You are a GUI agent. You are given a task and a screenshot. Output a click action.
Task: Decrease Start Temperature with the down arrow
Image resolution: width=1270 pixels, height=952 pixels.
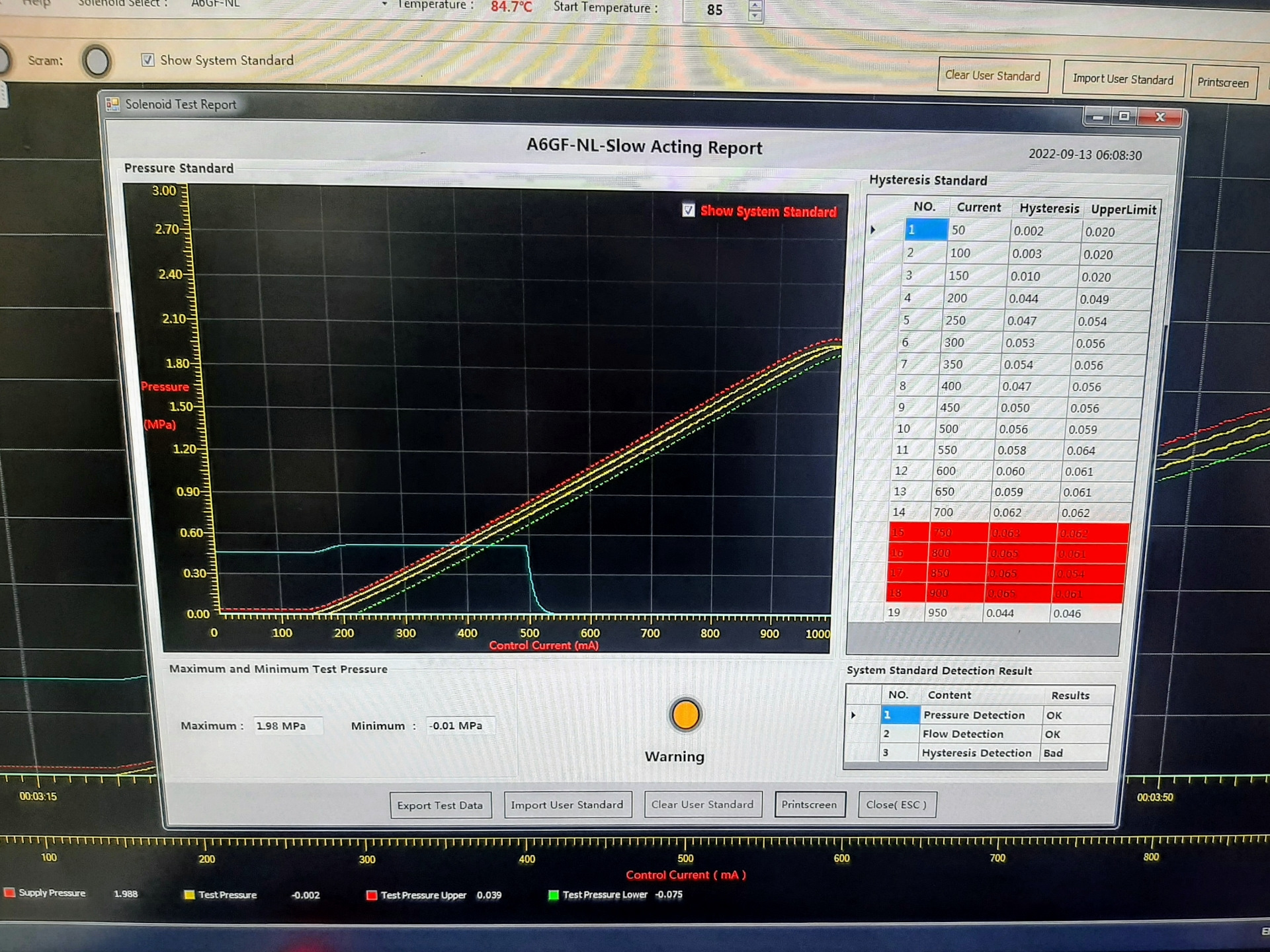pyautogui.click(x=755, y=15)
